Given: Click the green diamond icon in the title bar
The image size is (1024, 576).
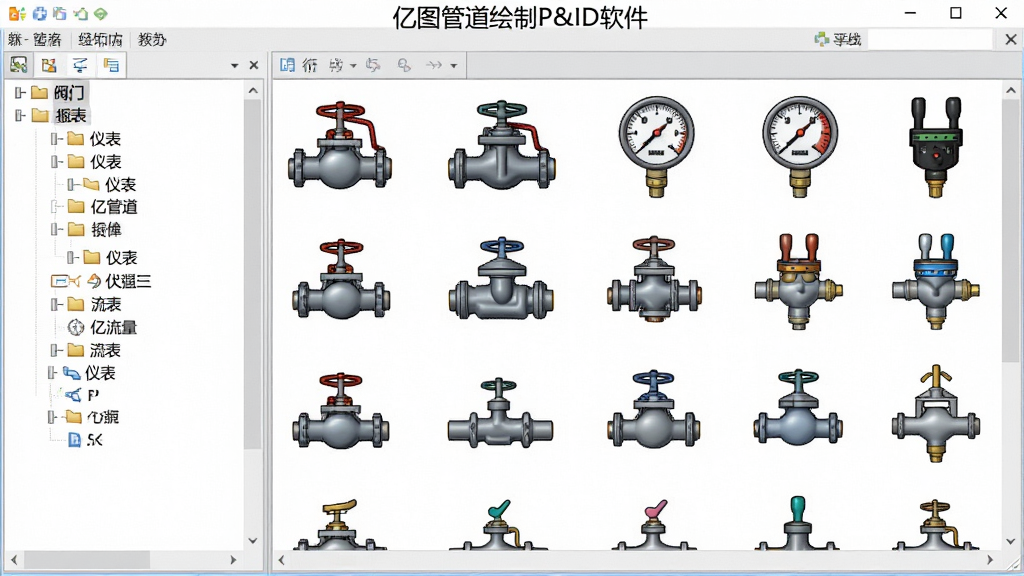Looking at the screenshot, I should pyautogui.click(x=101, y=13).
